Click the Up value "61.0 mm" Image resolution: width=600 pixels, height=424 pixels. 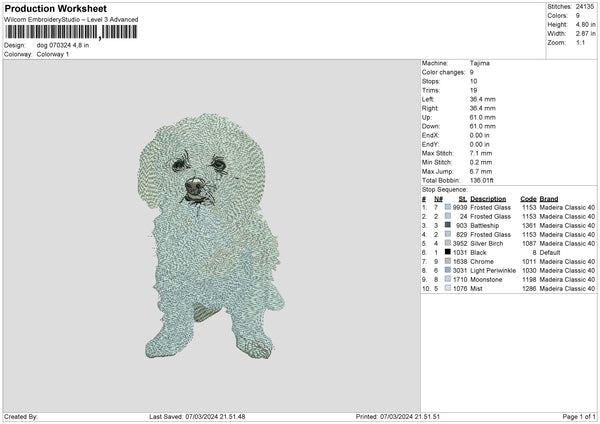pyautogui.click(x=483, y=117)
